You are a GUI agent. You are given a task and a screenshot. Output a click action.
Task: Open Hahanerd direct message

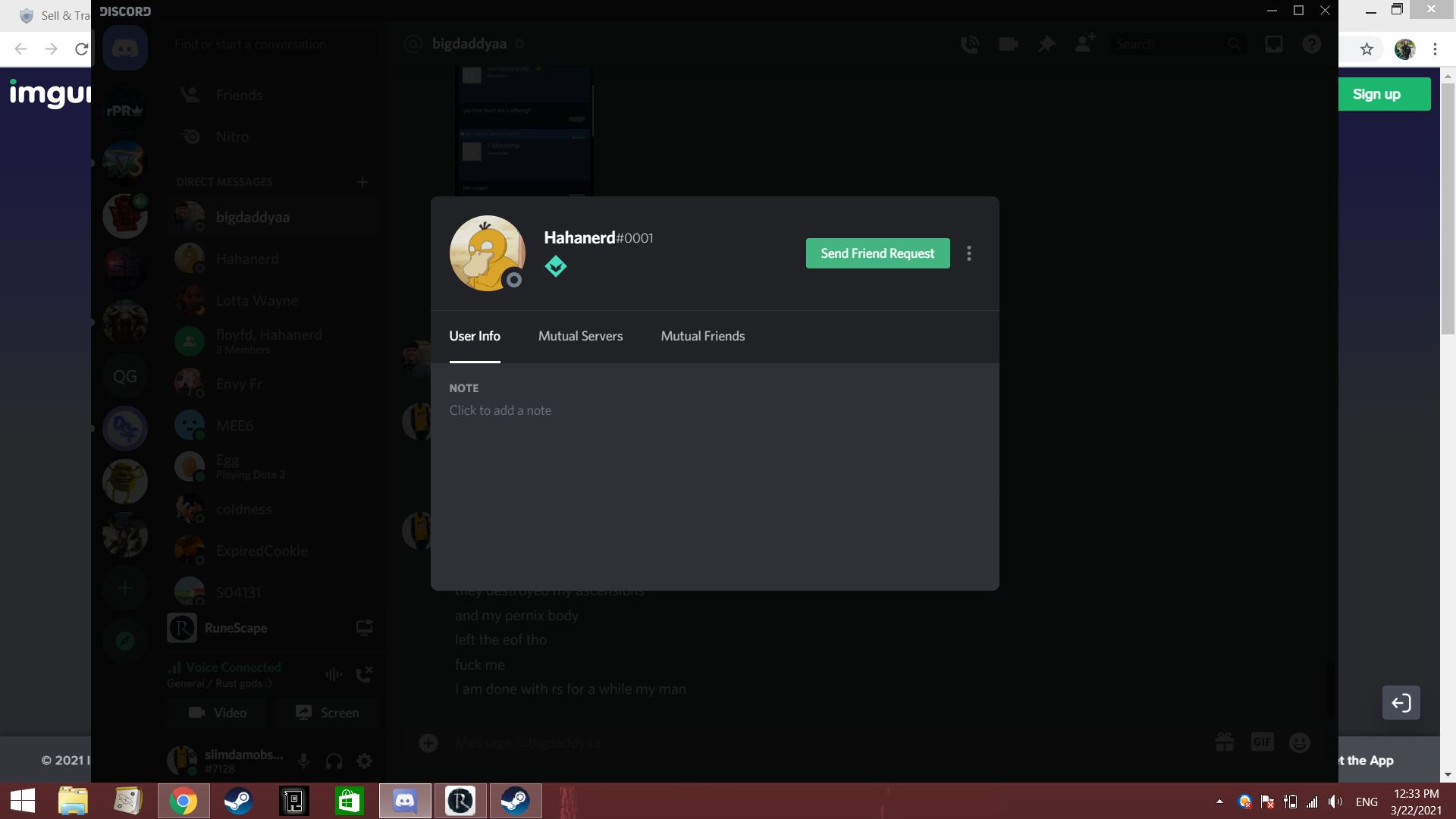pyautogui.click(x=272, y=259)
